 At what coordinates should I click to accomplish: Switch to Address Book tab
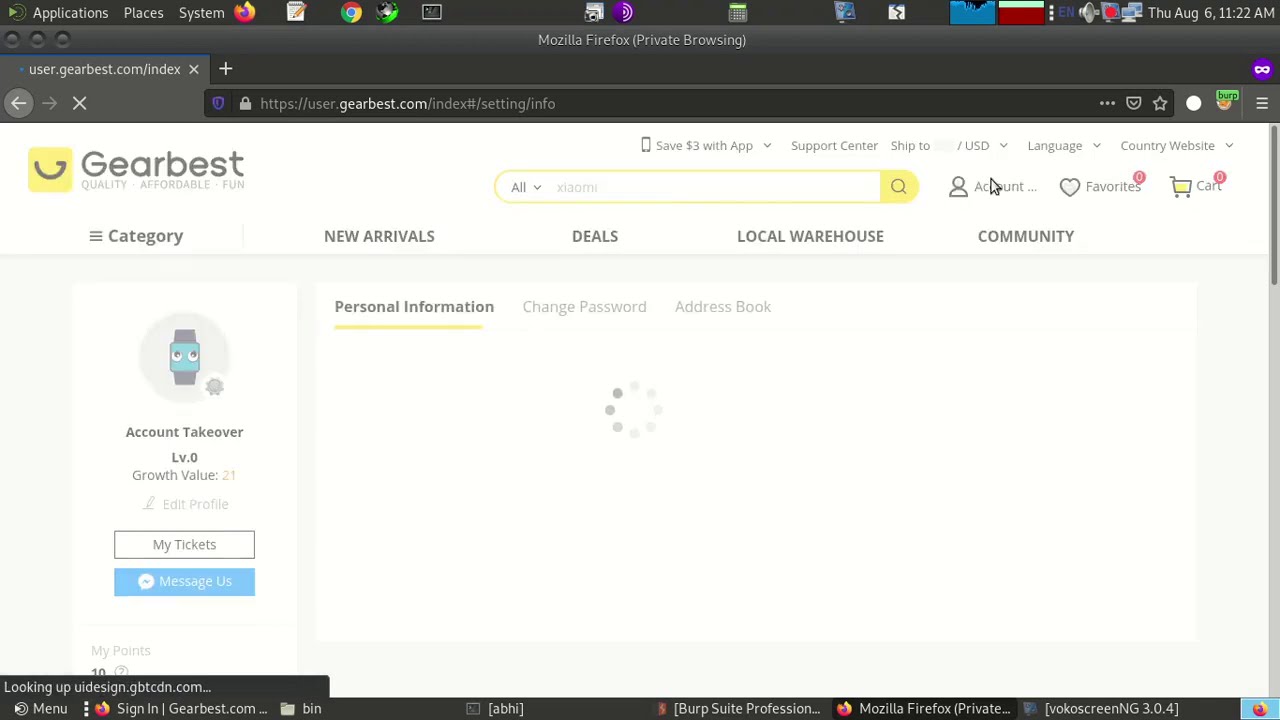point(723,307)
